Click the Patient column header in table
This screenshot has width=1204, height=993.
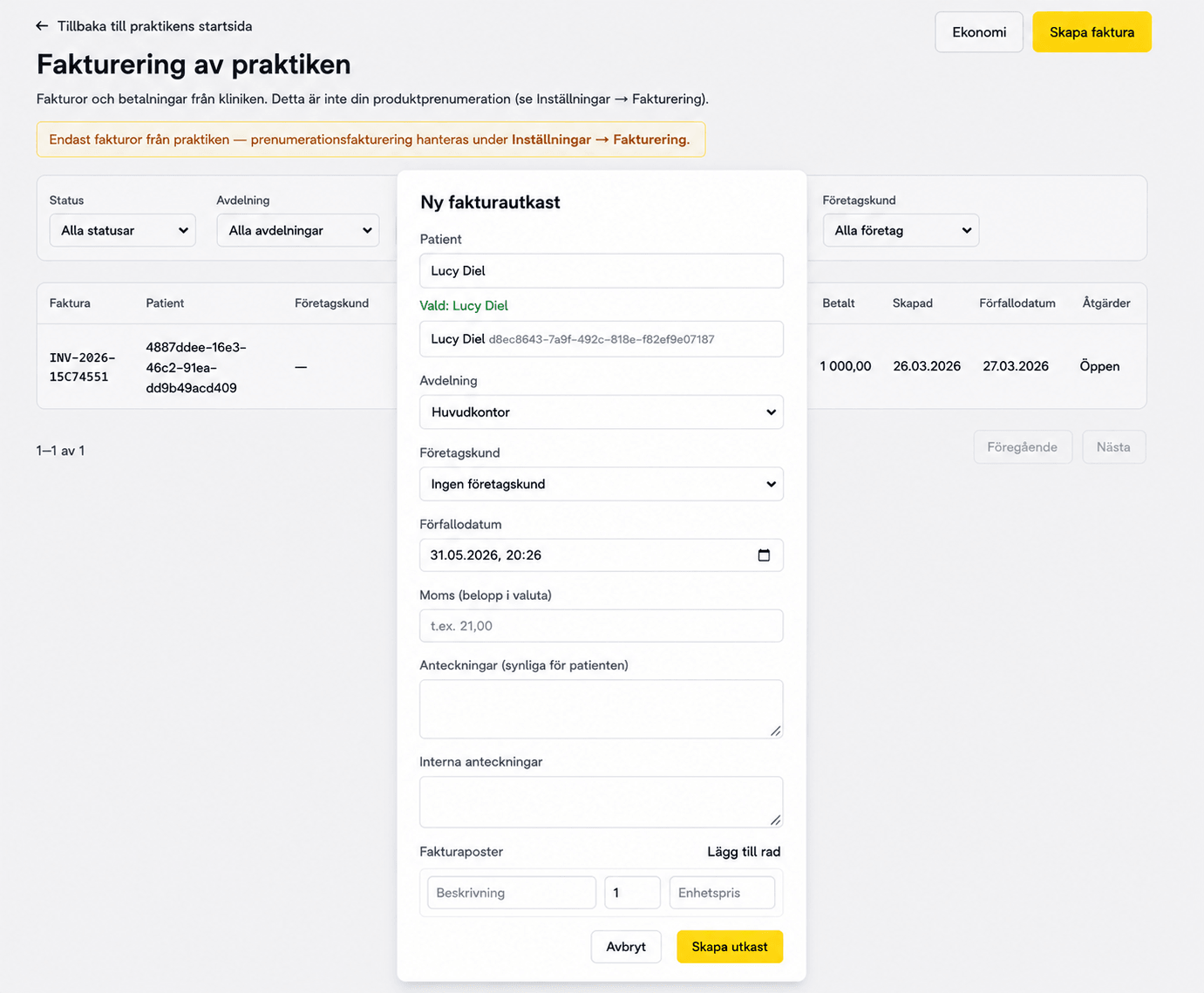pyautogui.click(x=165, y=303)
